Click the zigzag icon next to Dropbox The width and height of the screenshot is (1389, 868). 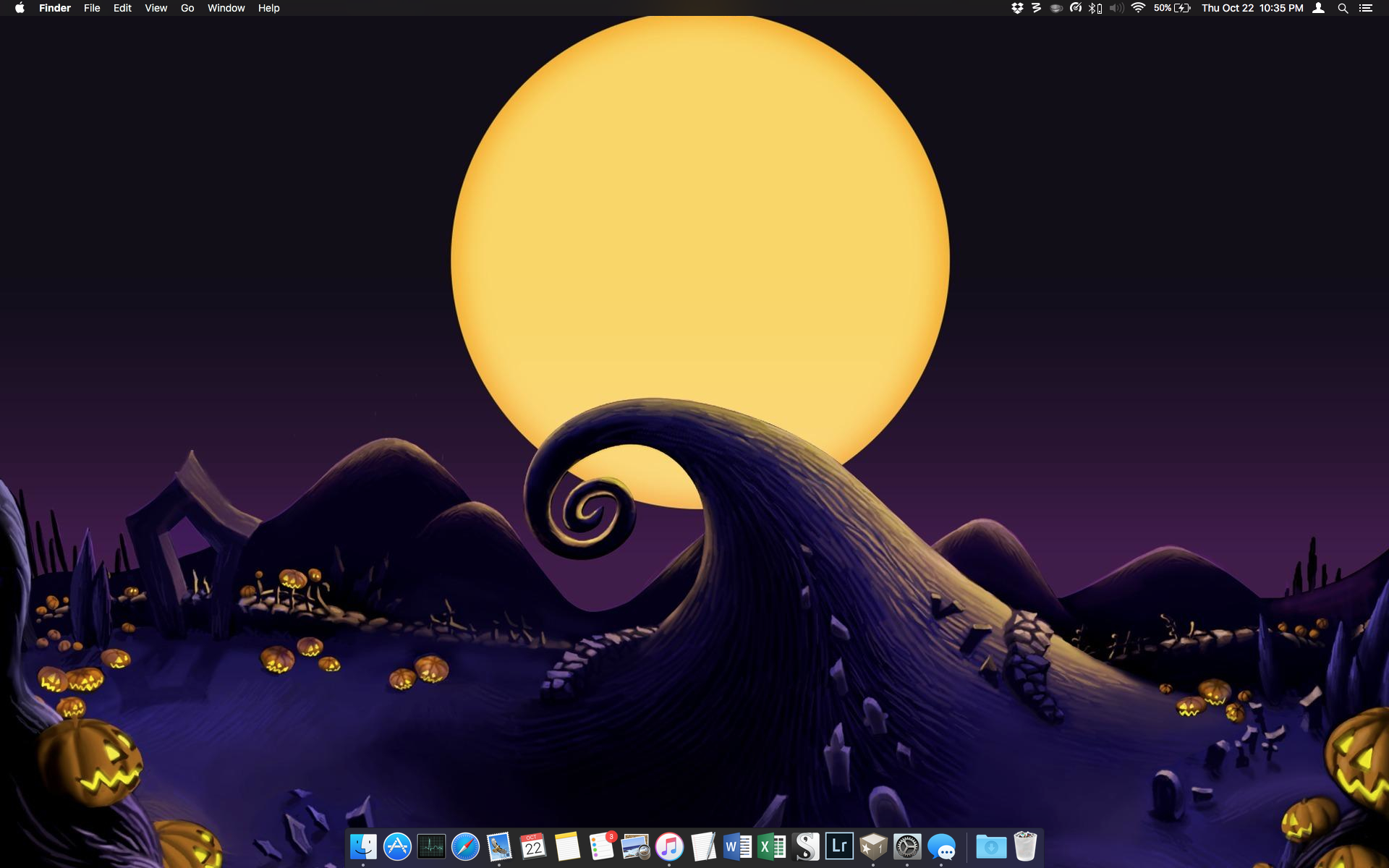1036,8
